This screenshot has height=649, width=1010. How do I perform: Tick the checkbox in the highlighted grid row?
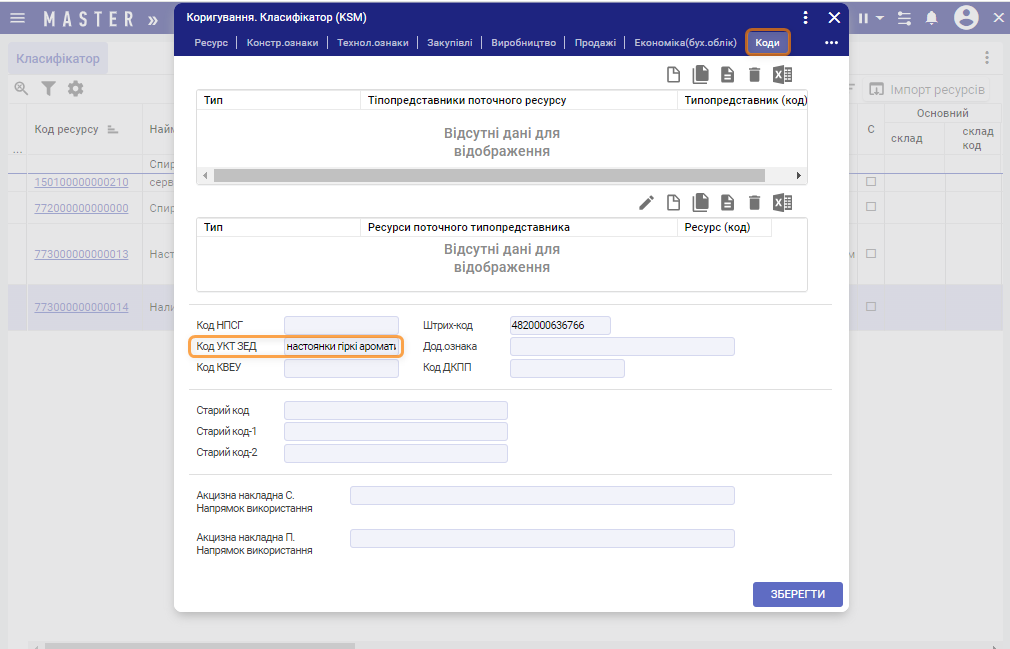coord(871,307)
